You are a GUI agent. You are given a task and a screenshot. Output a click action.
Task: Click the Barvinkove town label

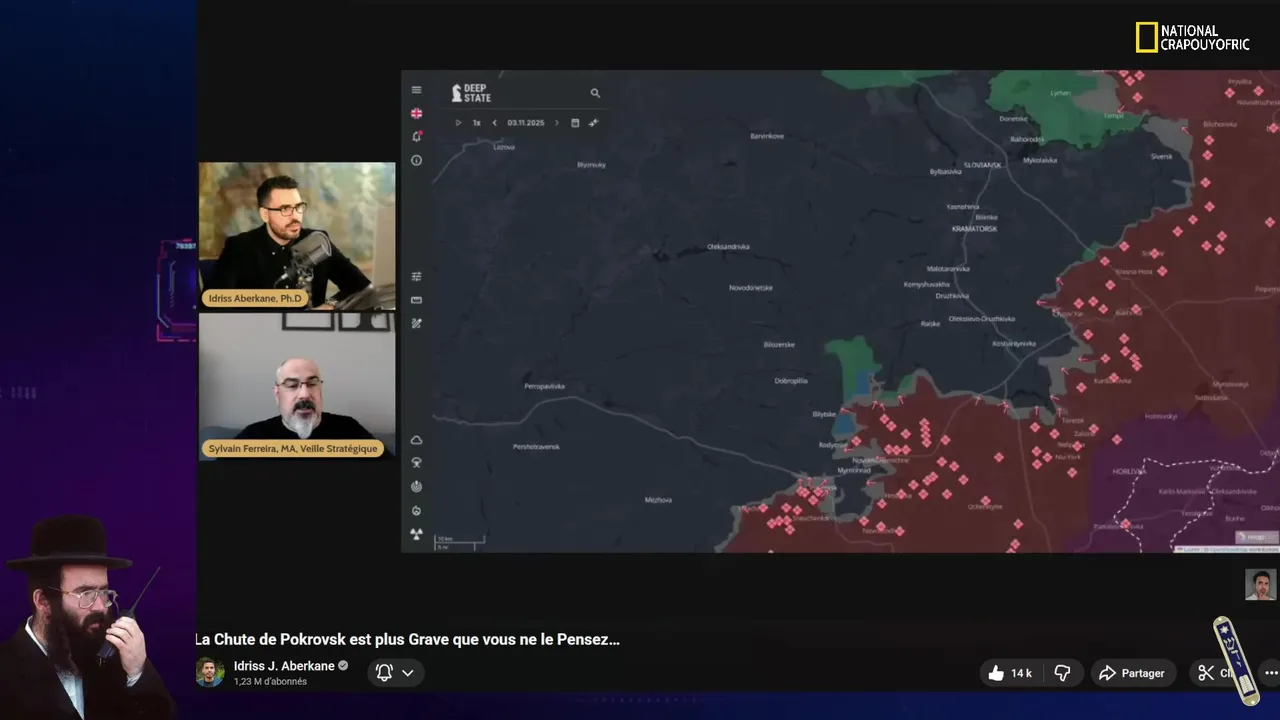767,136
